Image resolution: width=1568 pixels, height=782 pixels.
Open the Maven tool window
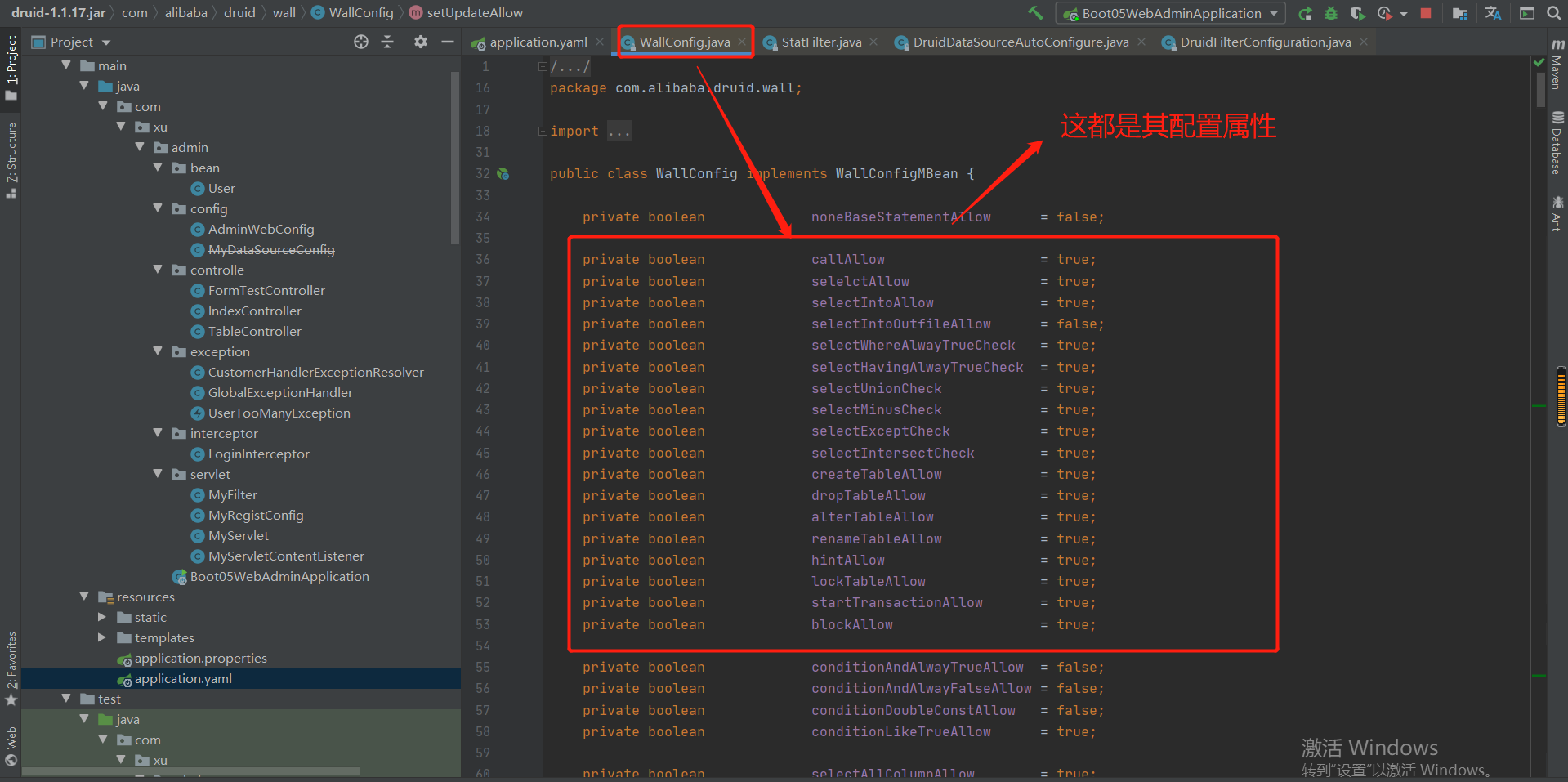click(1557, 65)
